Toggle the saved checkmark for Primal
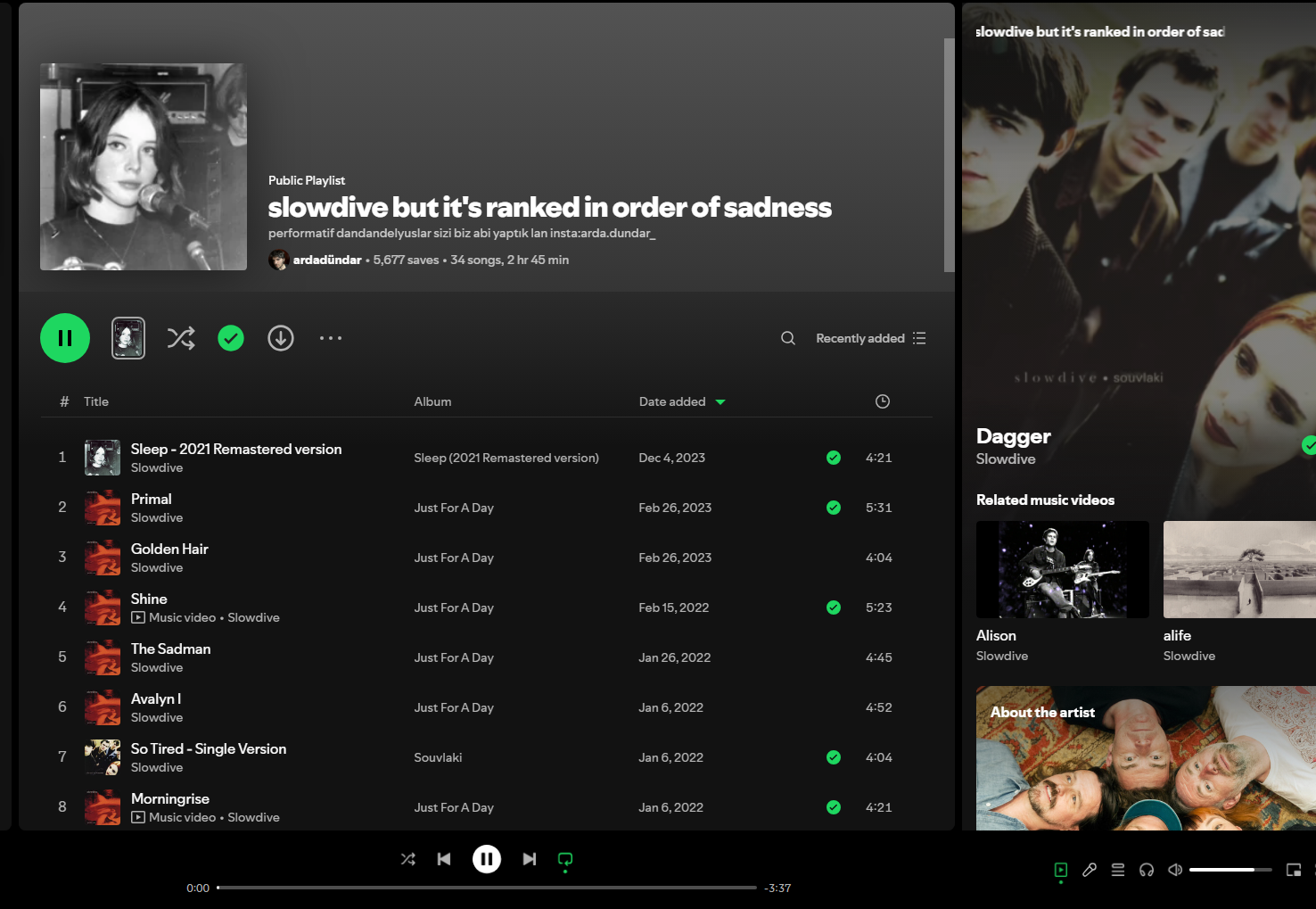The height and width of the screenshot is (909, 1316). point(834,508)
